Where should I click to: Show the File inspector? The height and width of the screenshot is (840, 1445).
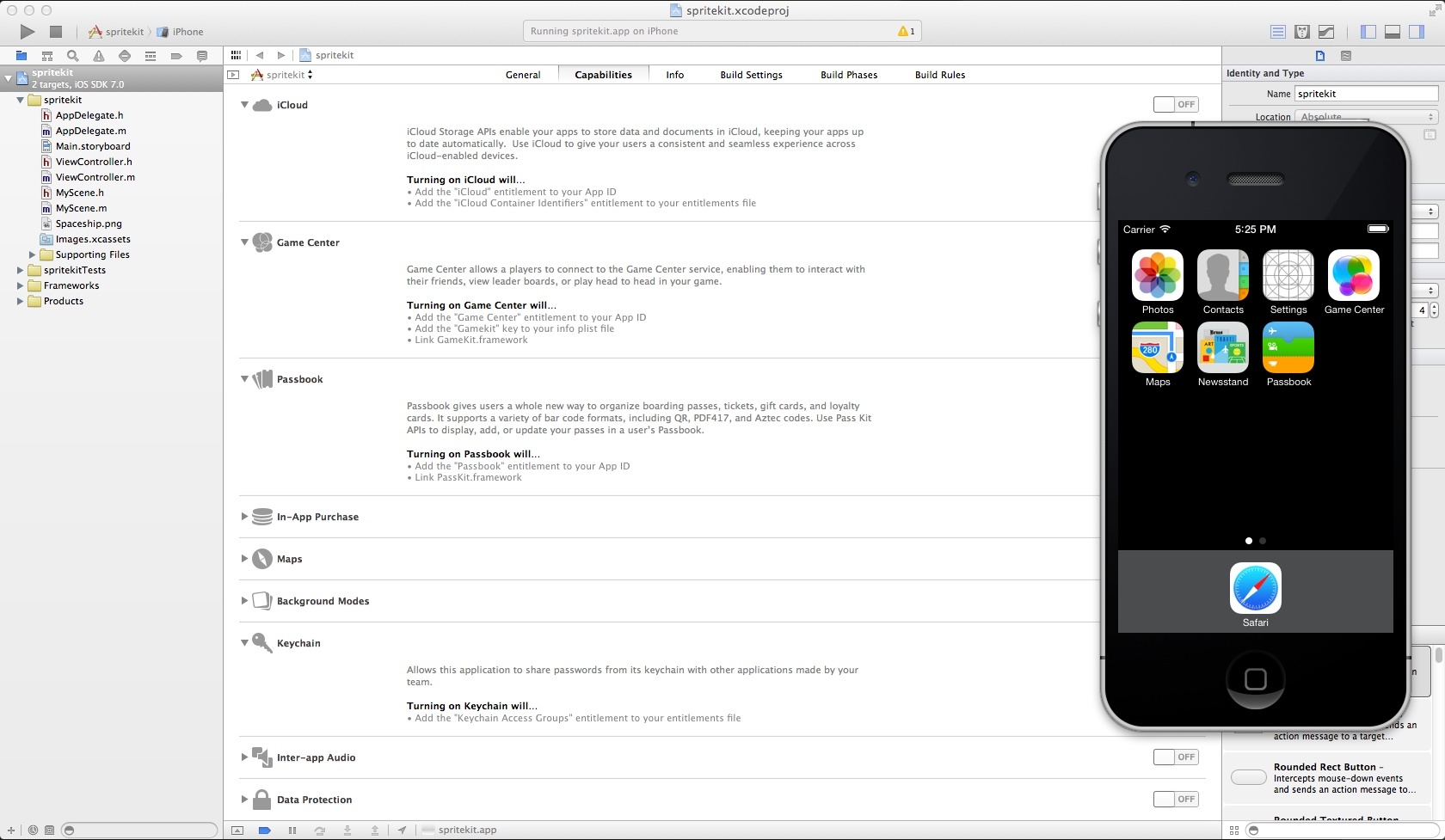[x=1320, y=56]
